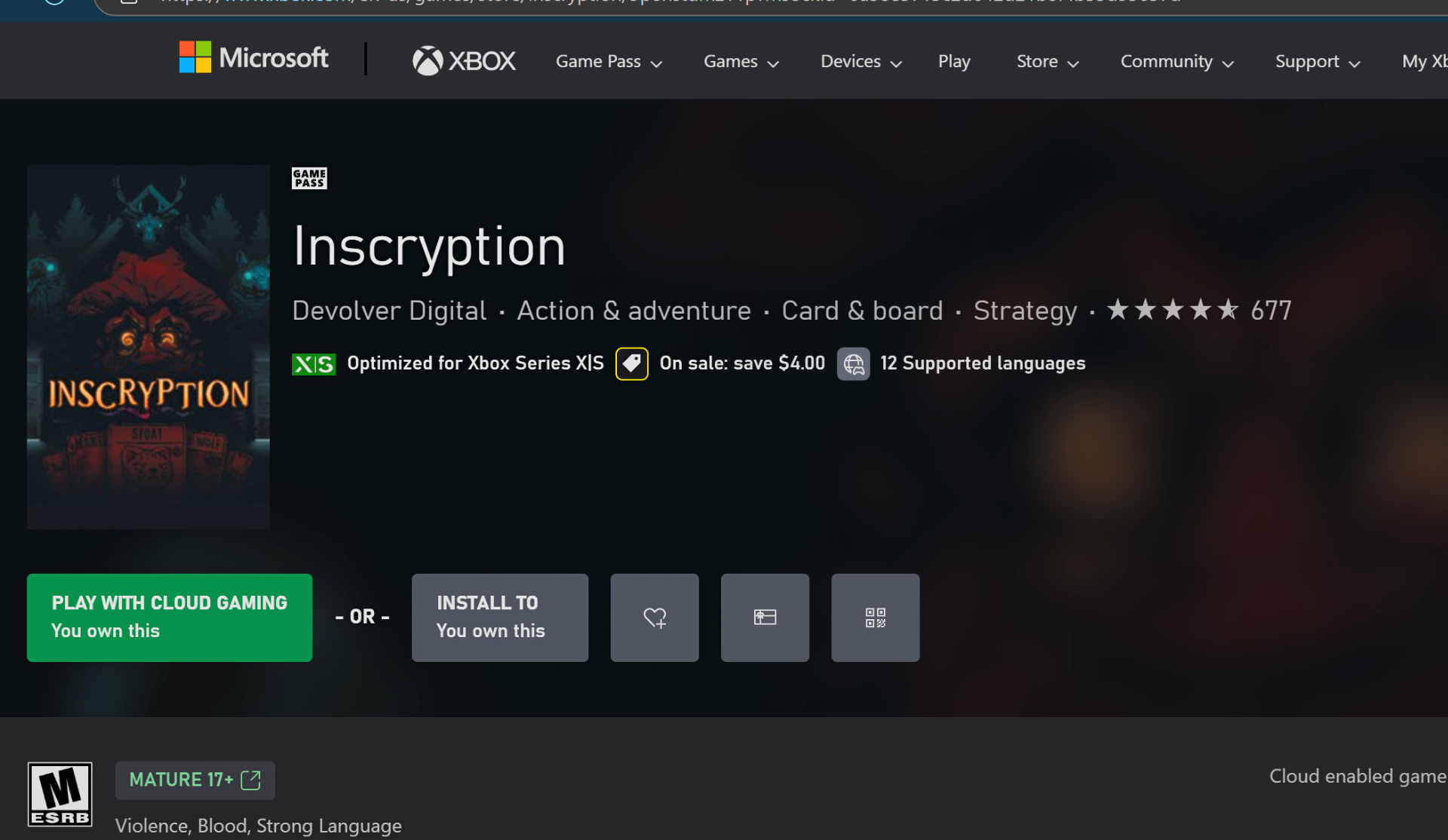Image resolution: width=1448 pixels, height=840 pixels.
Task: Click 'On sale: save $4.00' text
Action: [742, 363]
